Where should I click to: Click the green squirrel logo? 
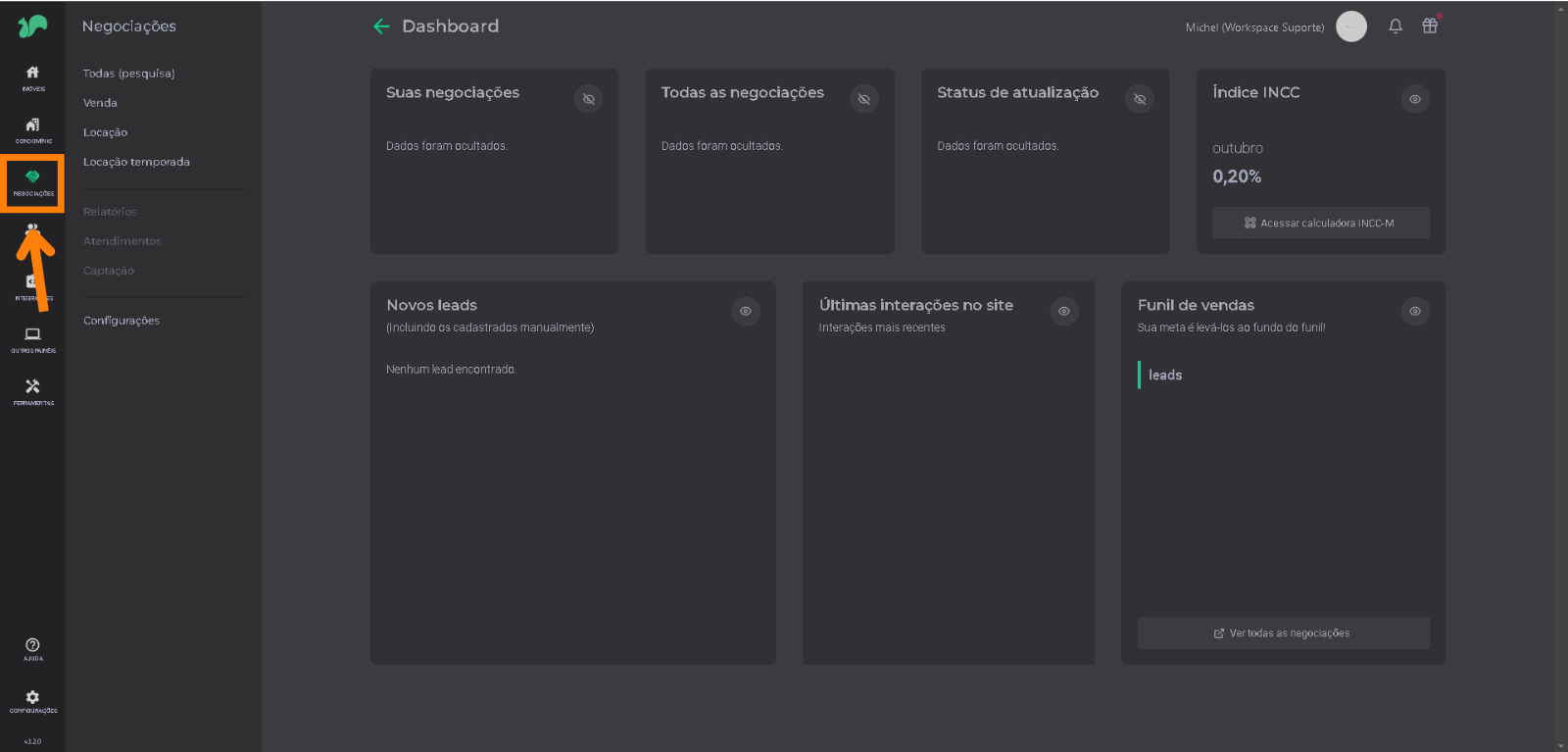(32, 25)
